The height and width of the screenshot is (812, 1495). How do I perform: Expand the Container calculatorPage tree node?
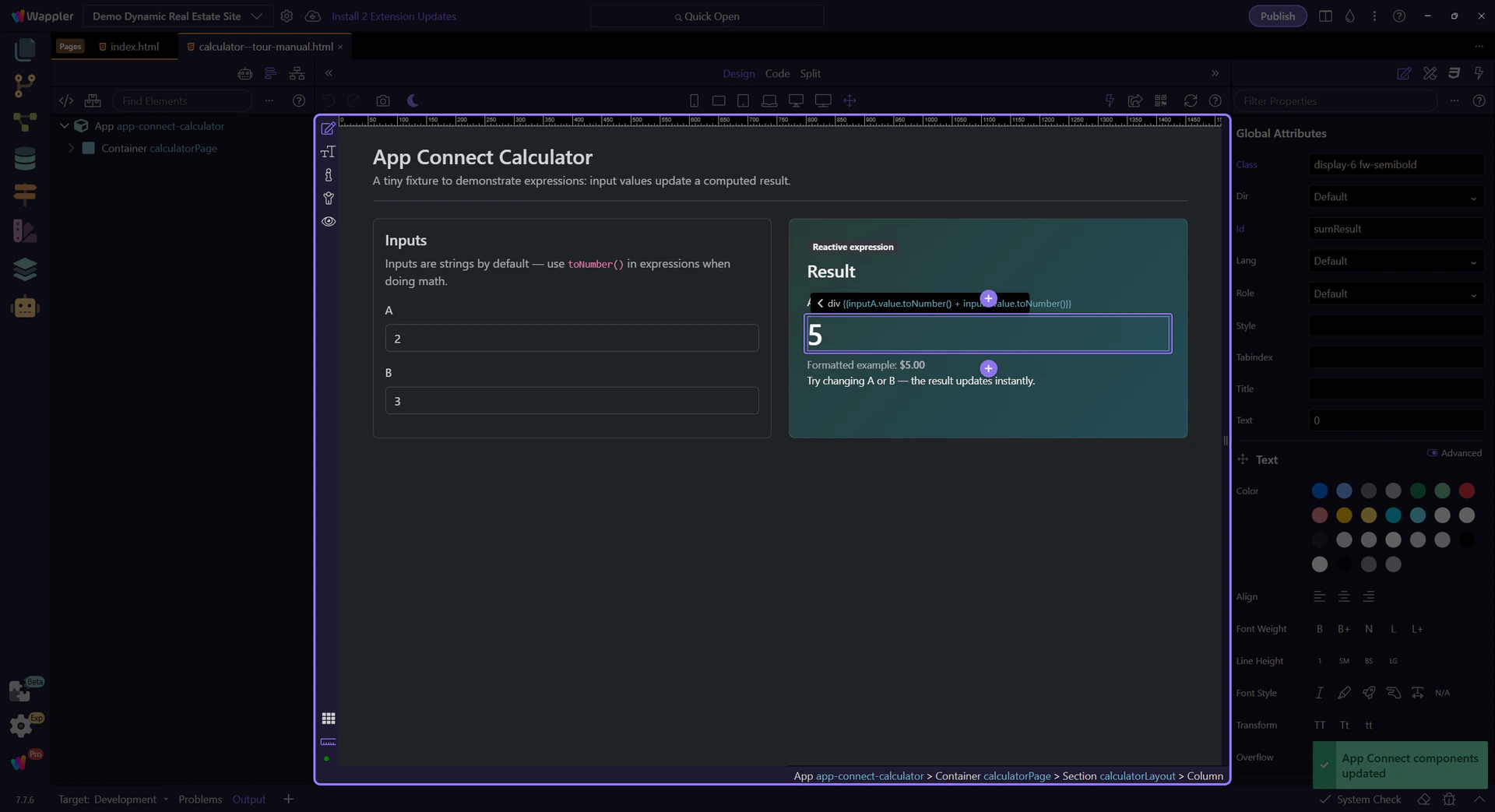tap(72, 149)
